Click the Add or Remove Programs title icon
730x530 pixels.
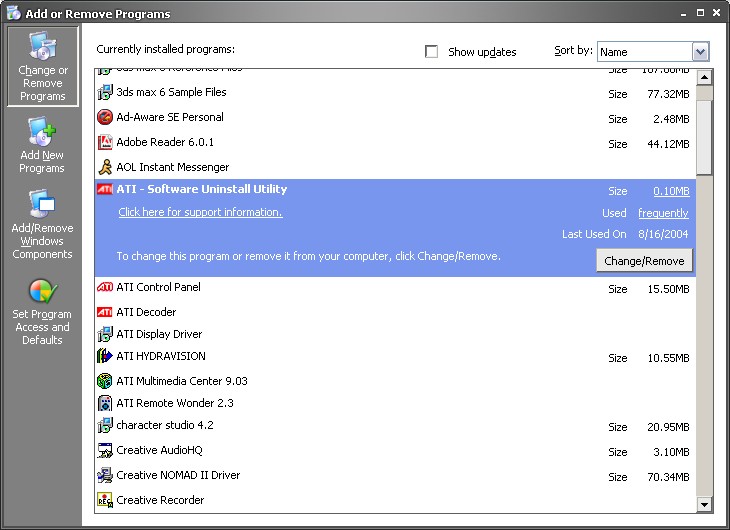[x=14, y=13]
